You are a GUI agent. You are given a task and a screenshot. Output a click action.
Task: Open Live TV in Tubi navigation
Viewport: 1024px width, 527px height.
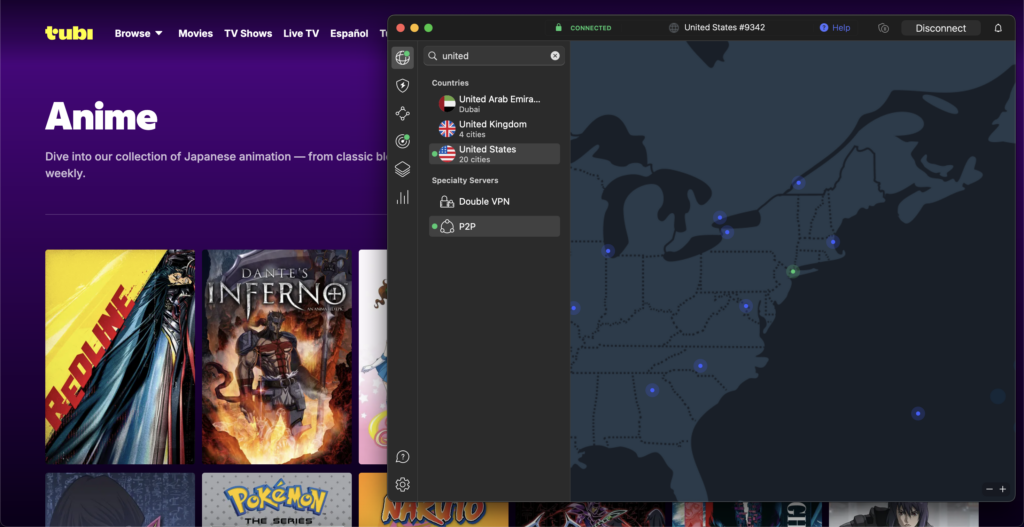click(301, 33)
